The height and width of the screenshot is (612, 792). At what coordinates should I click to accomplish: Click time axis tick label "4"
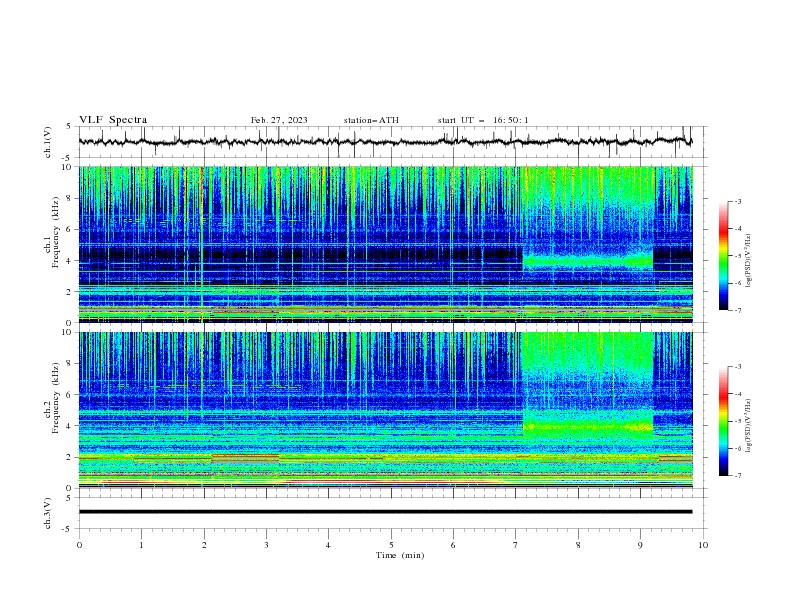point(328,545)
